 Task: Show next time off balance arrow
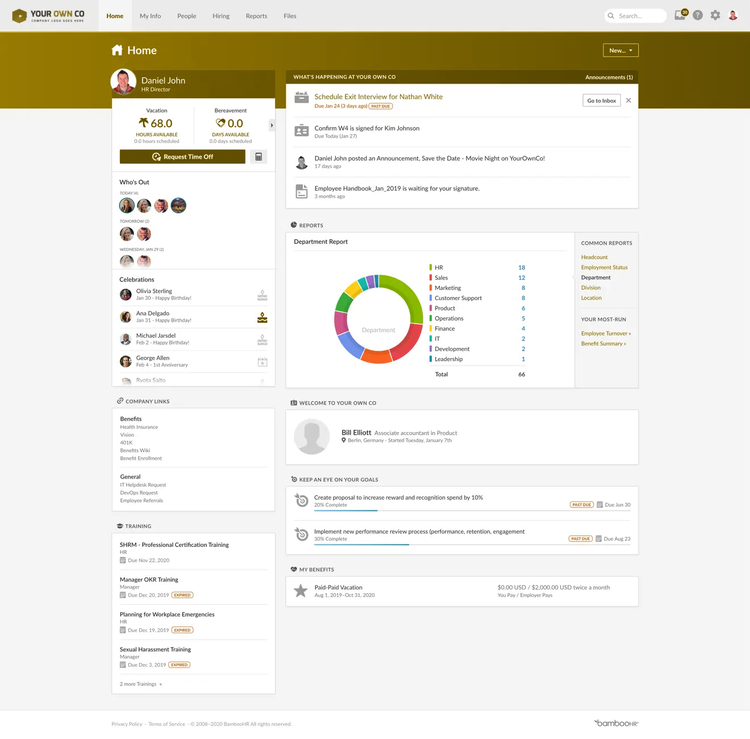(272, 125)
